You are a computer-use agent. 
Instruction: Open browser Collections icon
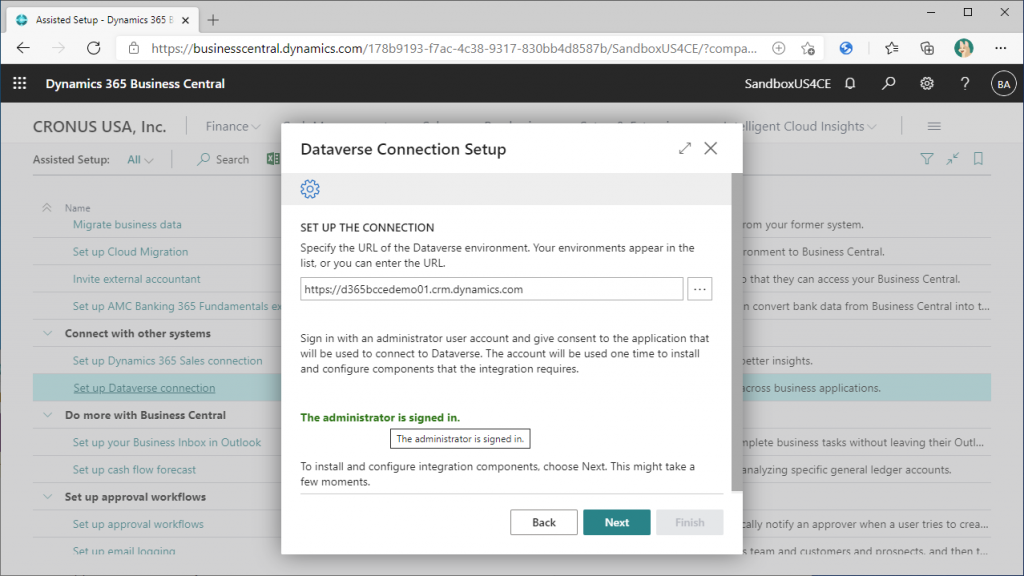click(927, 48)
